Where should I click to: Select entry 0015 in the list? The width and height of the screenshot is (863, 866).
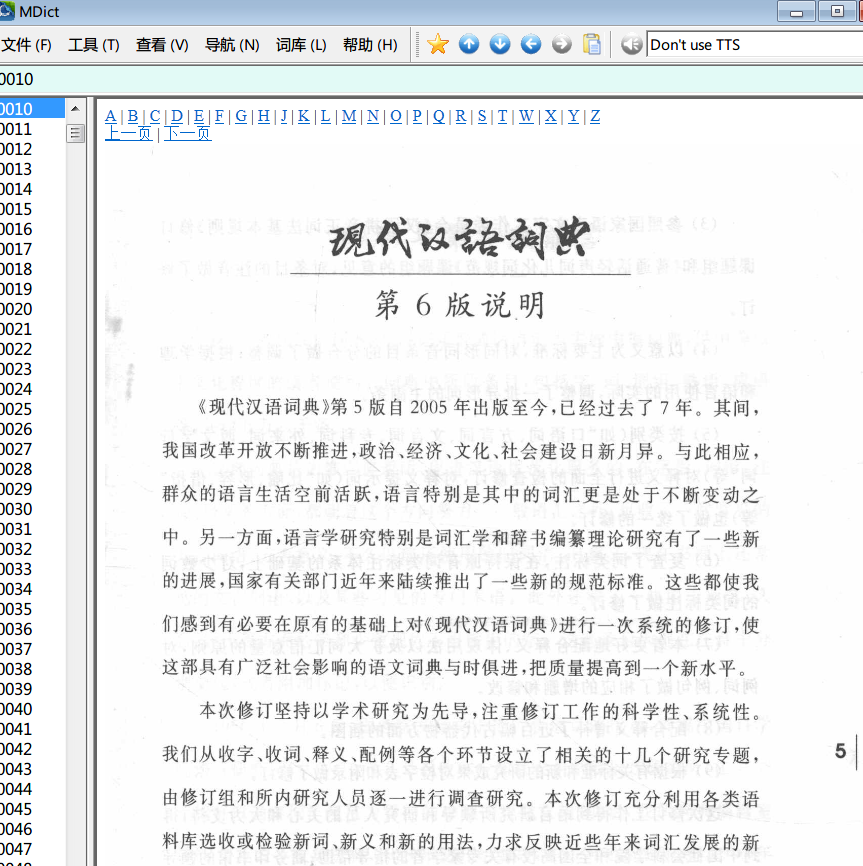pyautogui.click(x=32, y=209)
